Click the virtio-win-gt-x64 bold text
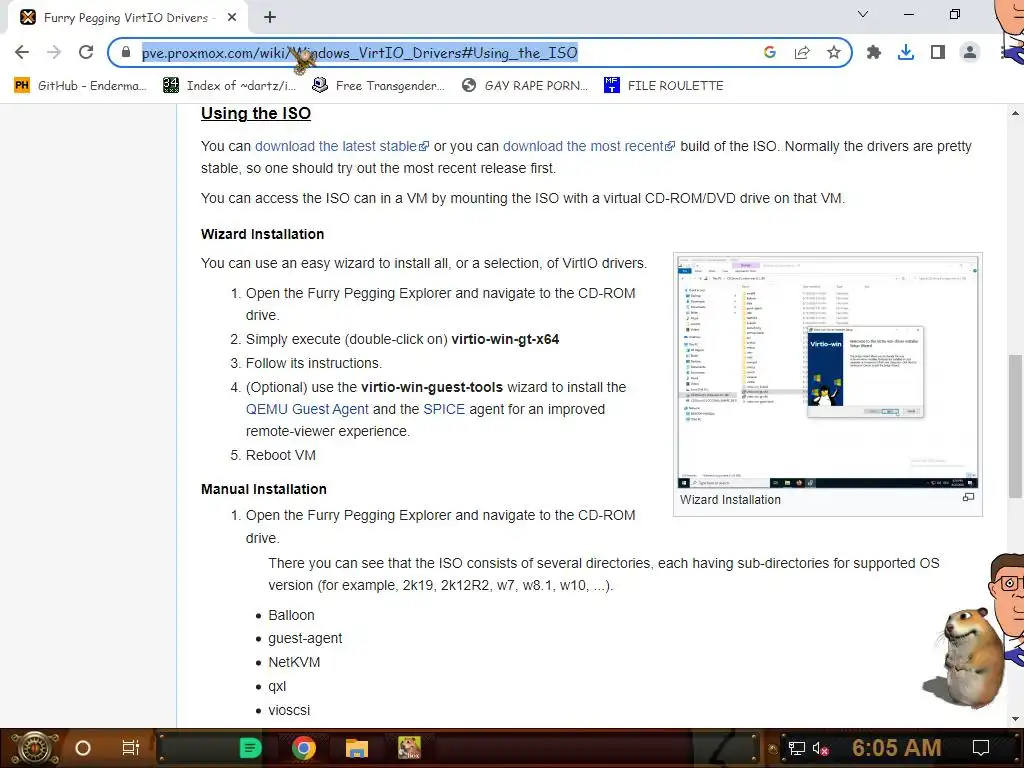1024x768 pixels. tap(505, 340)
